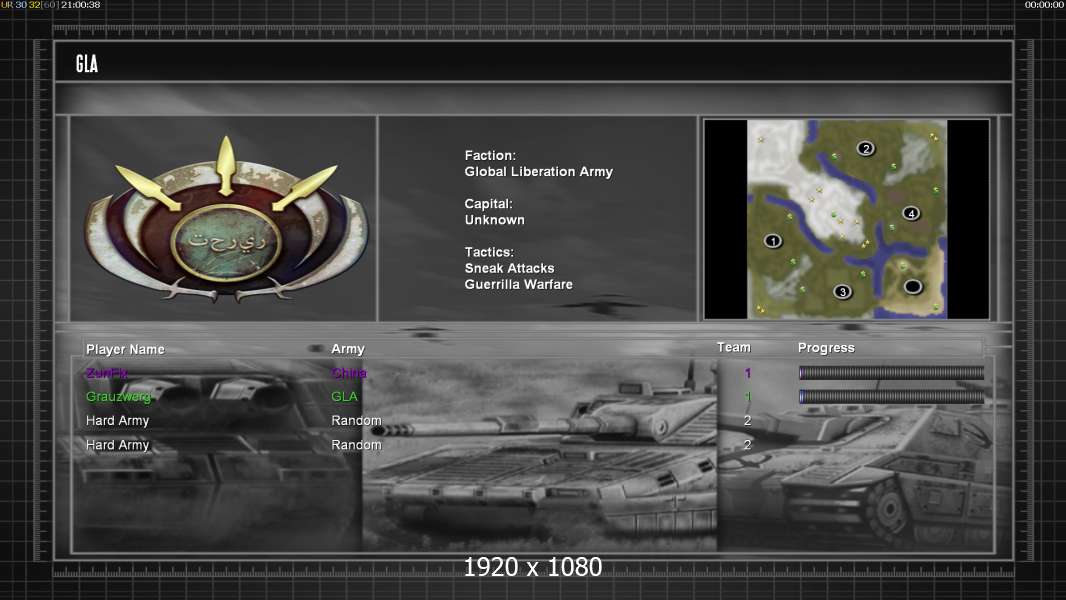Image resolution: width=1066 pixels, height=600 pixels.
Task: Click the purple player progress bar
Action: pos(891,372)
